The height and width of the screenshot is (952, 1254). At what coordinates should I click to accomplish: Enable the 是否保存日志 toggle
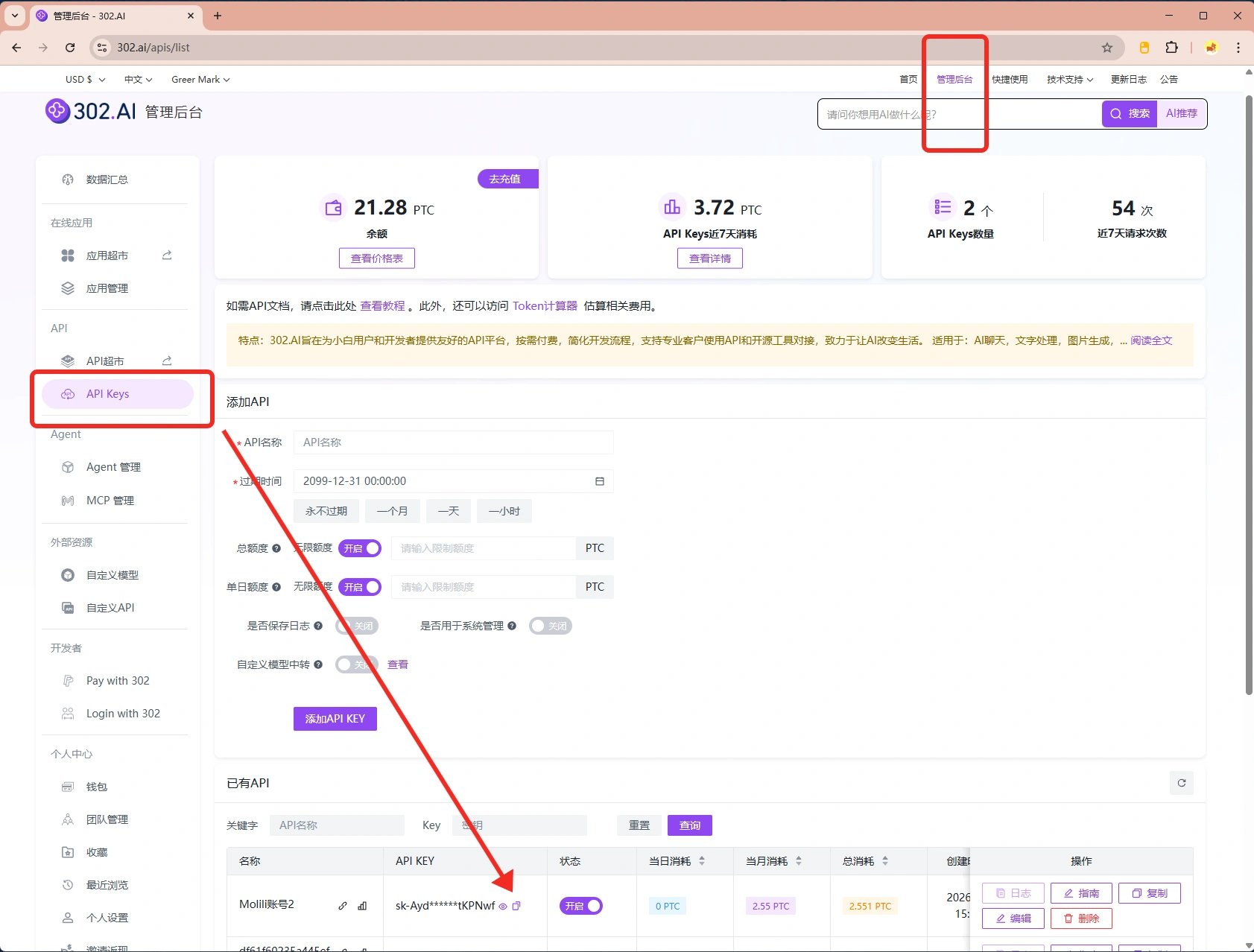(356, 626)
